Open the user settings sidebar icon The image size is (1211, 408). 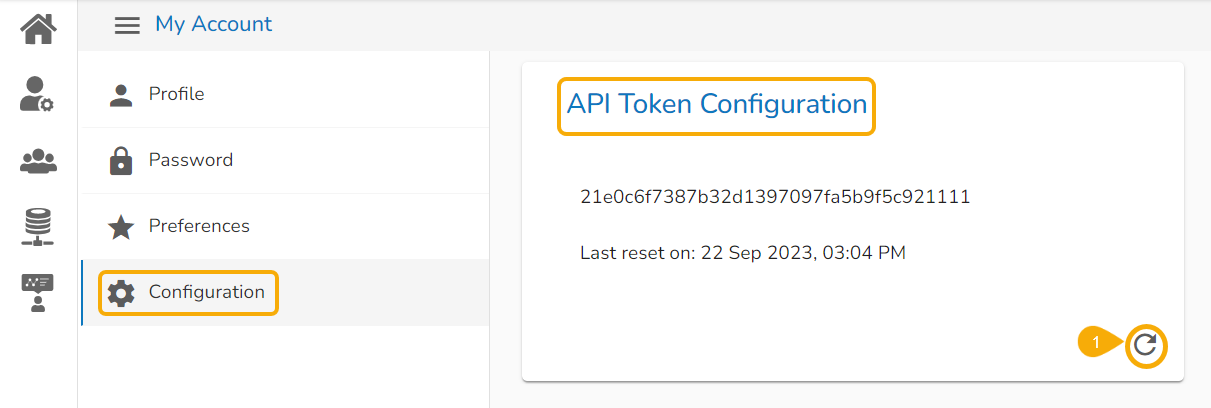[x=38, y=94]
